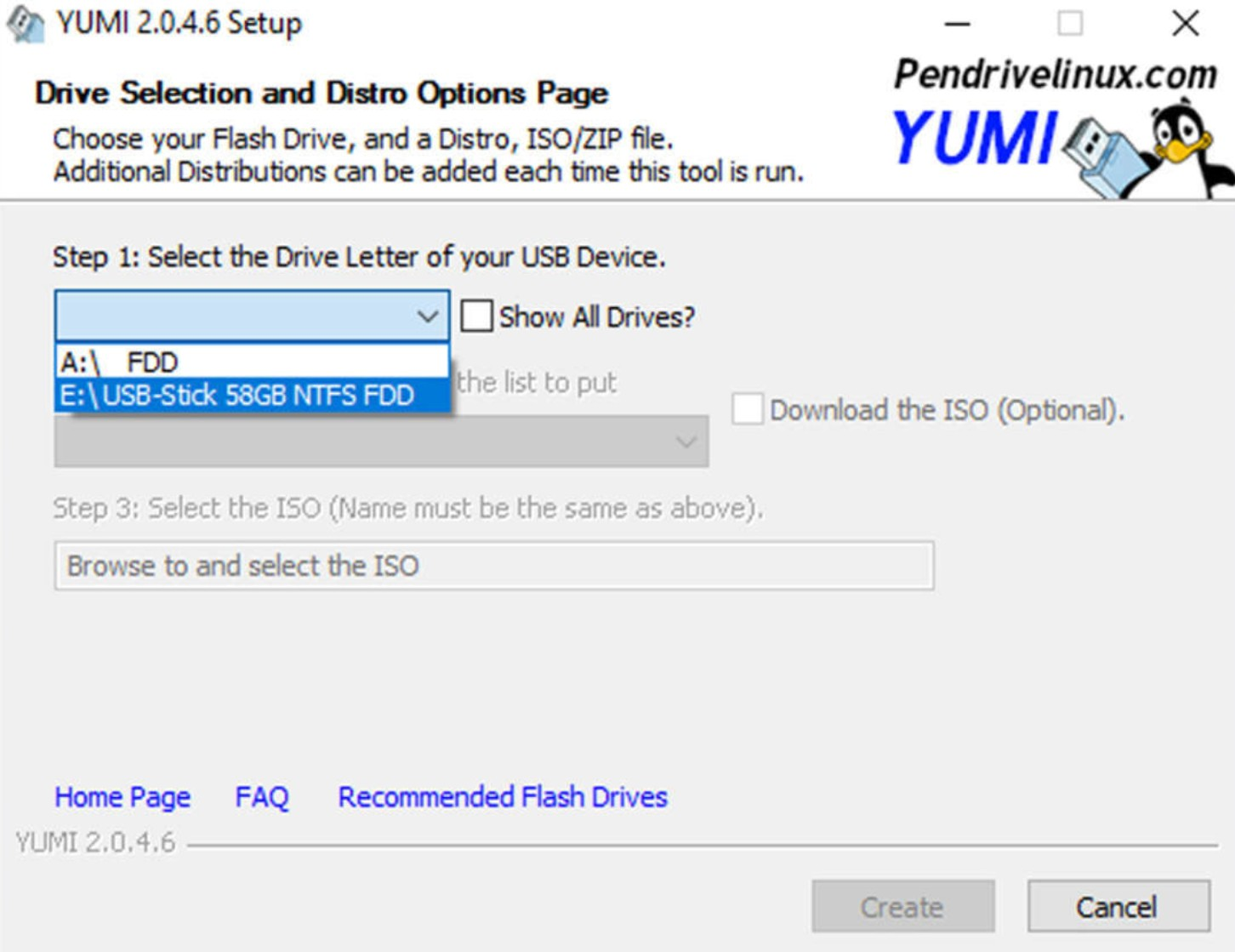Screen dimensions: 1235x952
Task: Minimize the YUMI Setup window
Action: [958, 24]
